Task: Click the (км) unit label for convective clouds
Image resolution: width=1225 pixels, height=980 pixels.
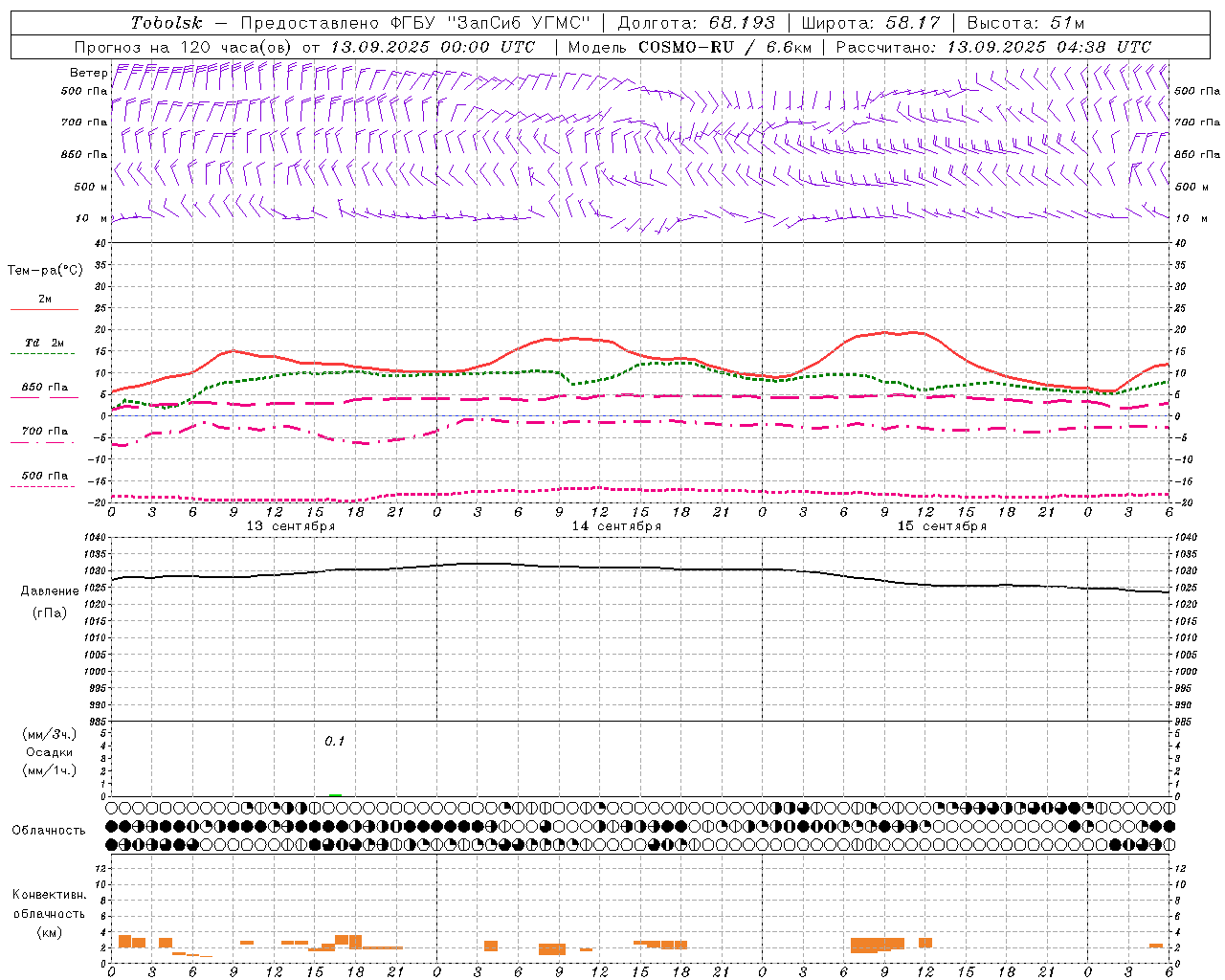Action: click(x=50, y=932)
